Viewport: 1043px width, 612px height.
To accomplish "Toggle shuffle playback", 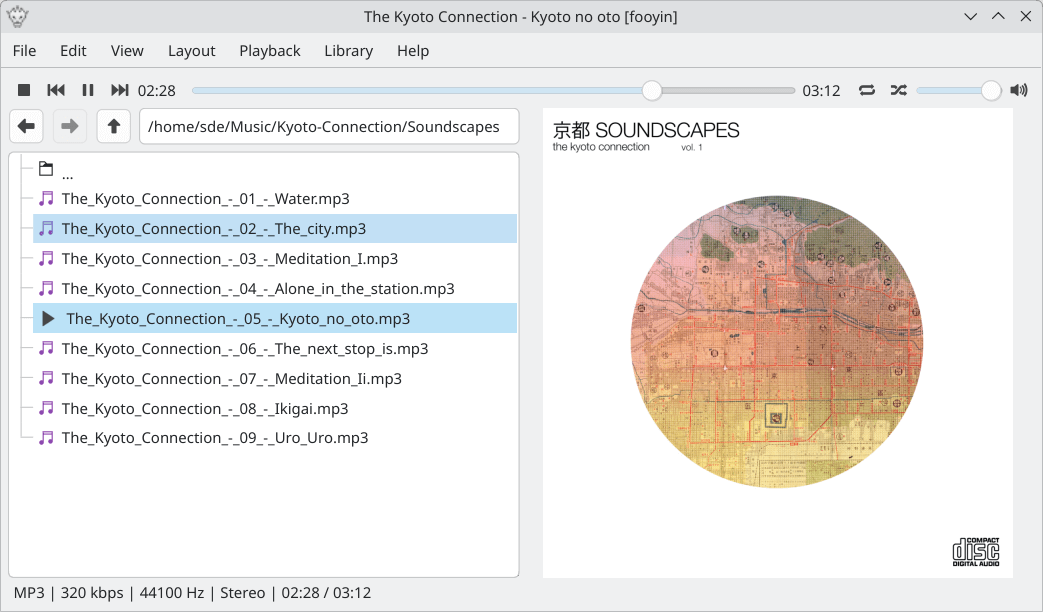I will tap(899, 90).
